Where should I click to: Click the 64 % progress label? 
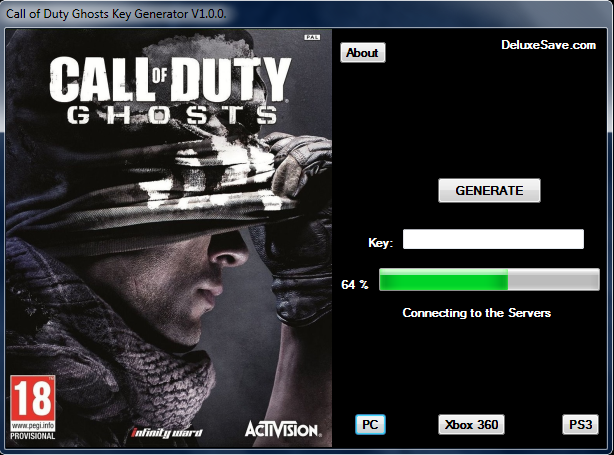(x=355, y=285)
